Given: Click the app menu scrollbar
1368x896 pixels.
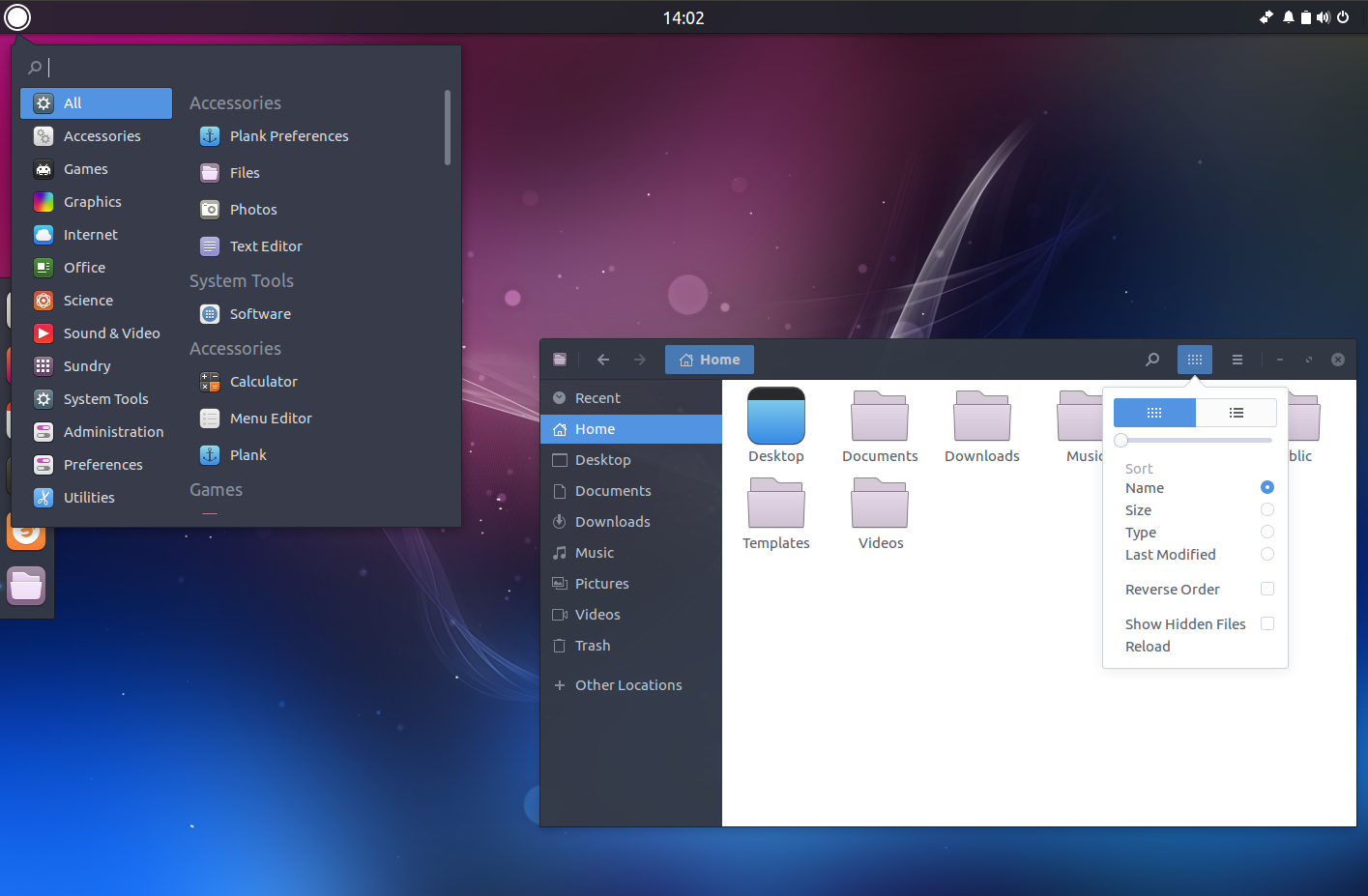Looking at the screenshot, I should point(448,128).
